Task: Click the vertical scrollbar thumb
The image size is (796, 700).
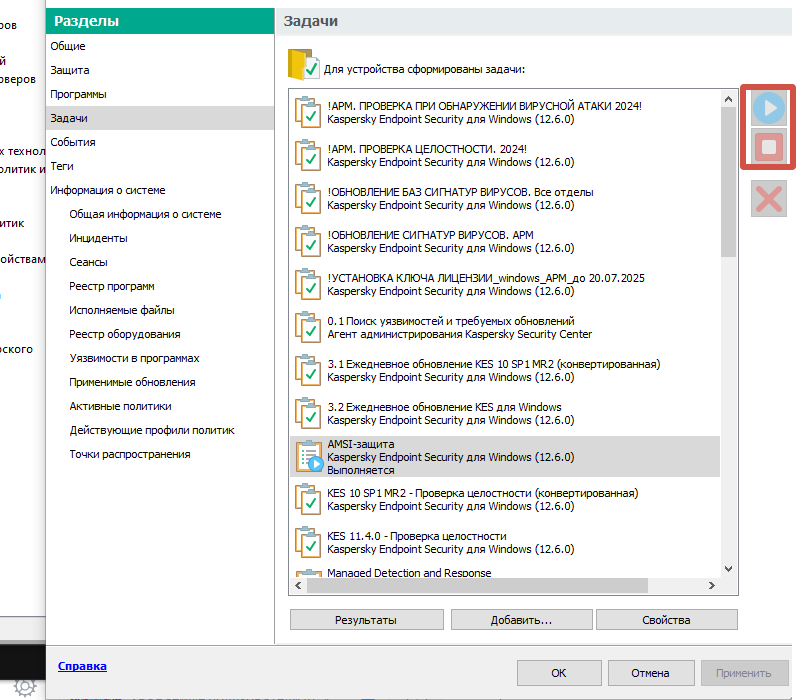Action: pos(728,182)
